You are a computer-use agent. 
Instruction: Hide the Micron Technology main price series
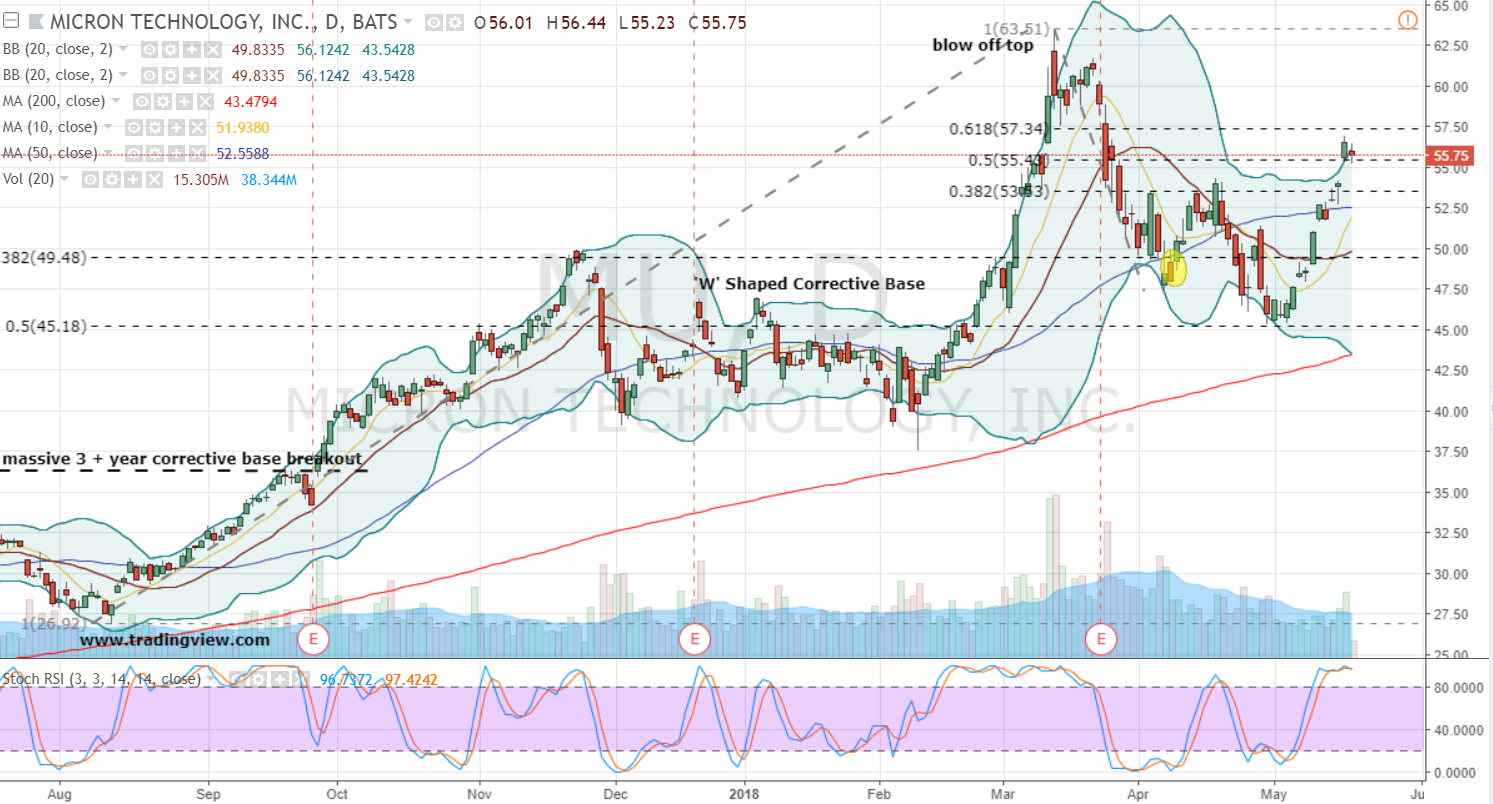coord(434,22)
